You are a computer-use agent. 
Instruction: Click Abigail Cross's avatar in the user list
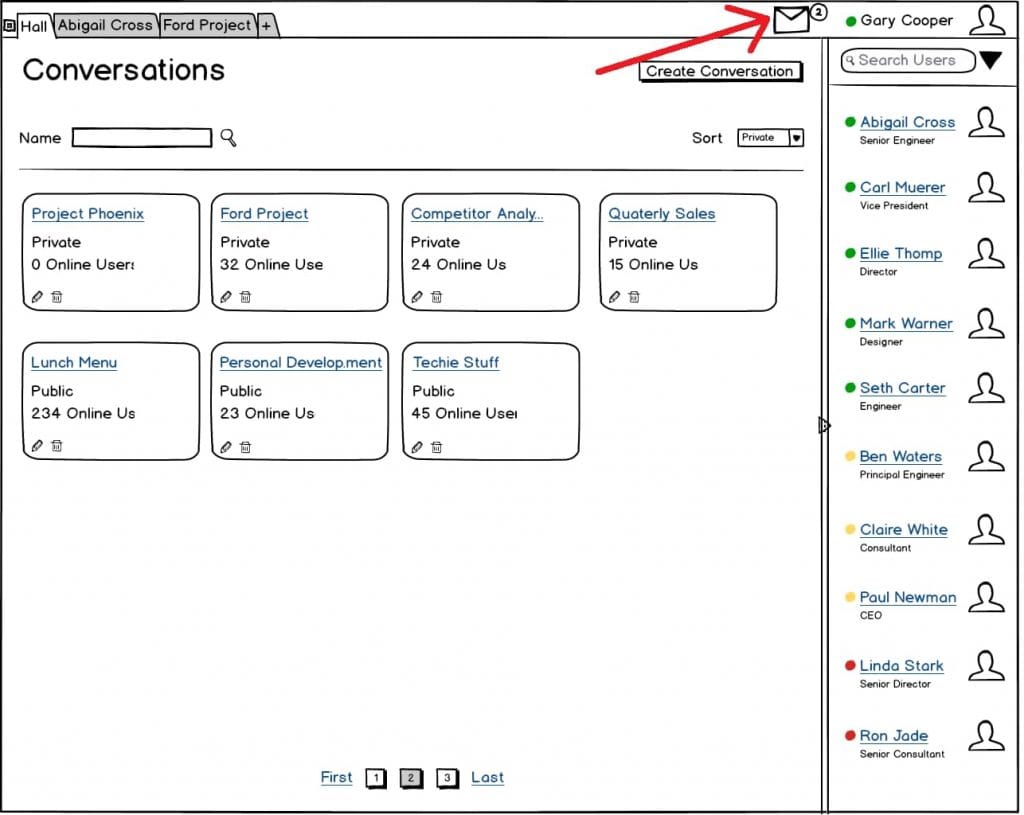pyautogui.click(x=986, y=122)
